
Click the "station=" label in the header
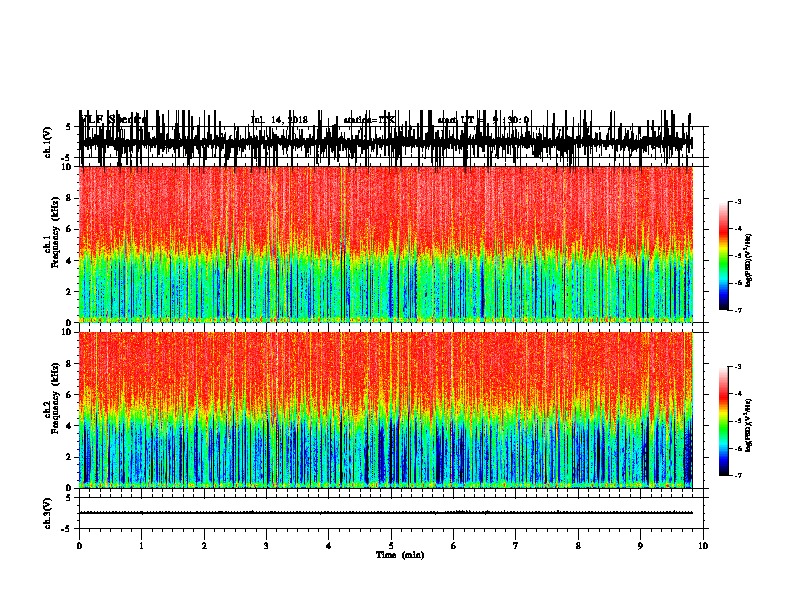(361, 120)
